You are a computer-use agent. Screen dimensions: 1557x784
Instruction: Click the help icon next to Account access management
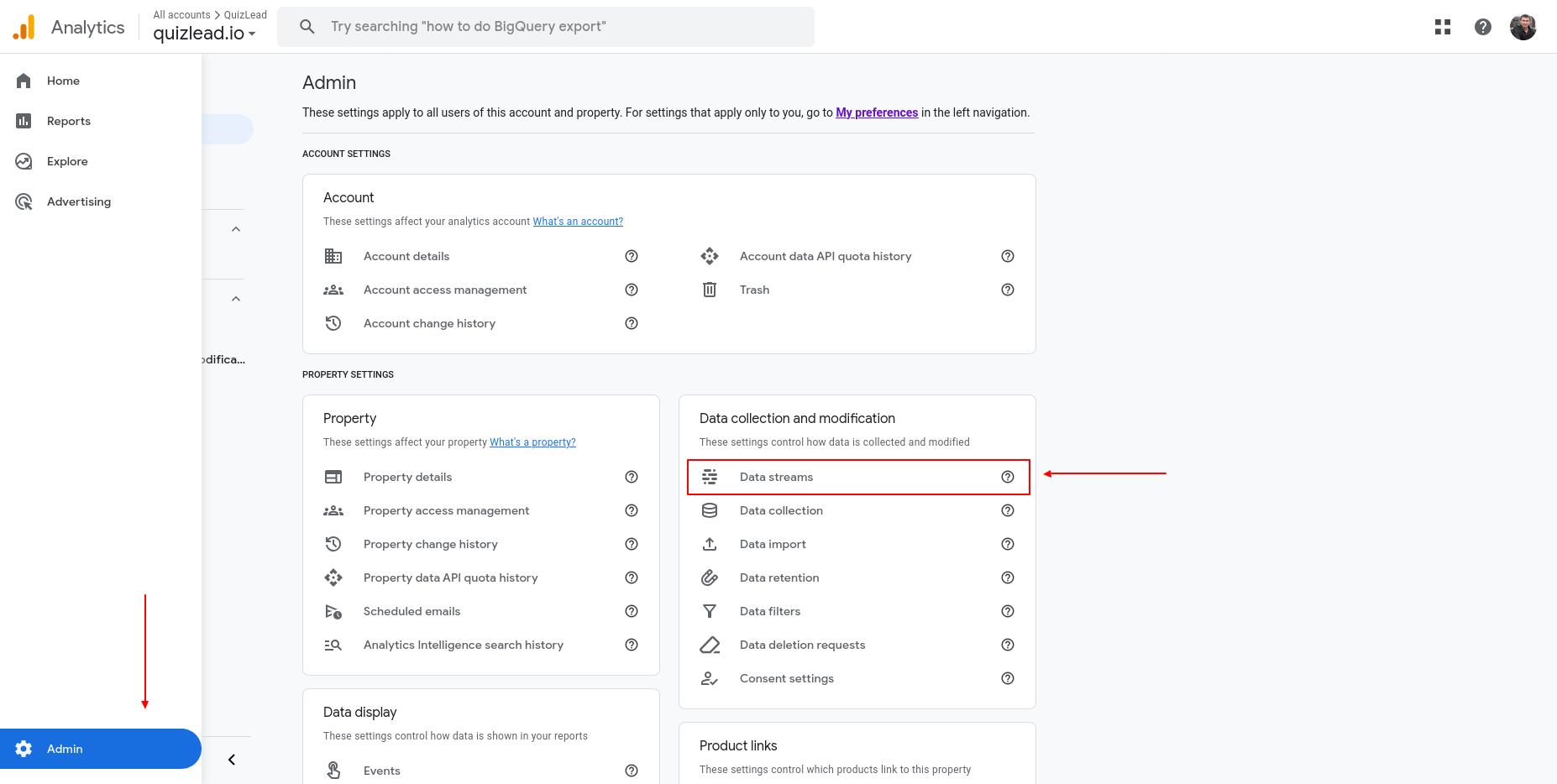tap(632, 290)
